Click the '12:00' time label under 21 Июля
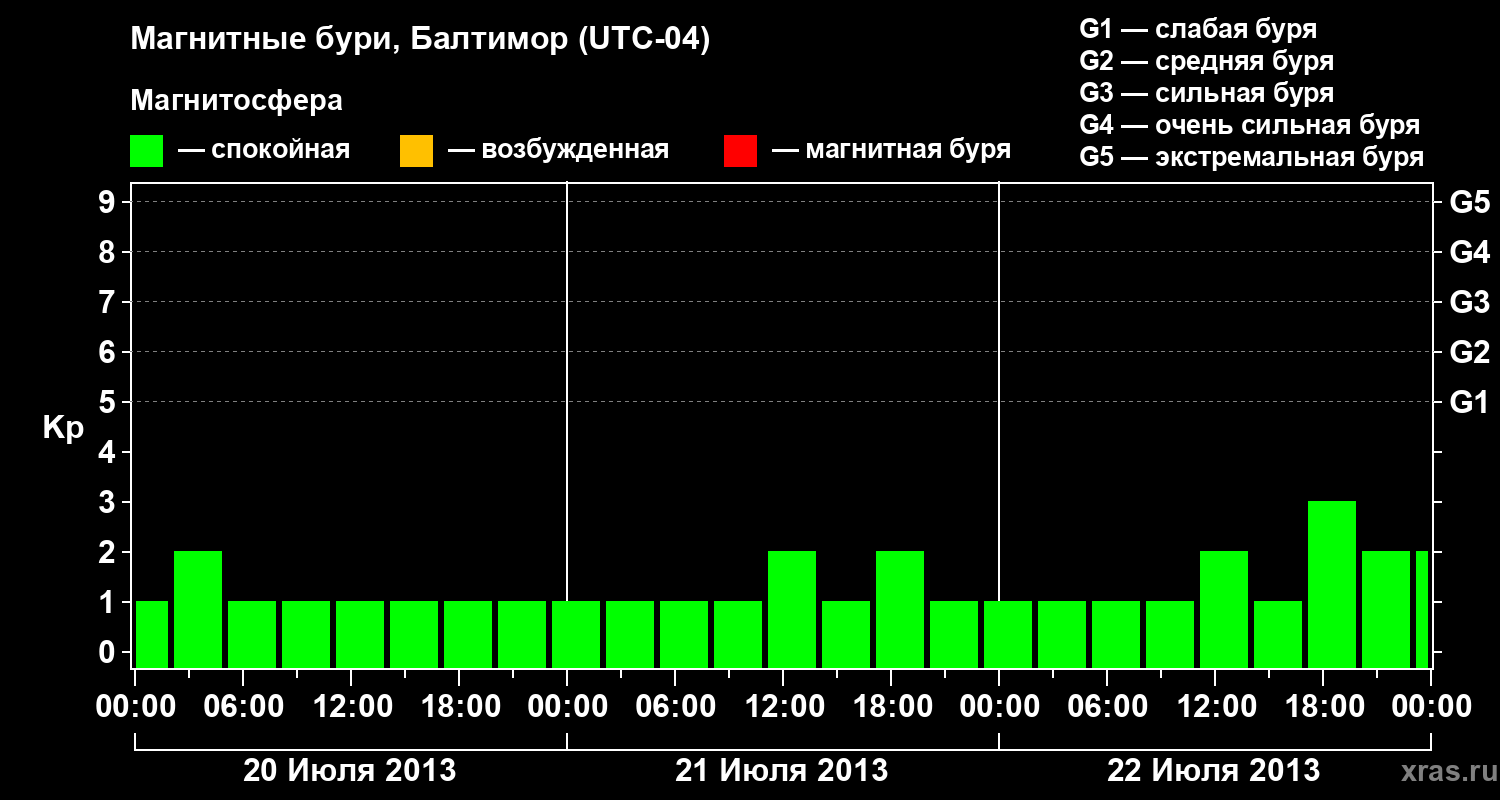Screen dimensions: 1500x800 pos(785,707)
